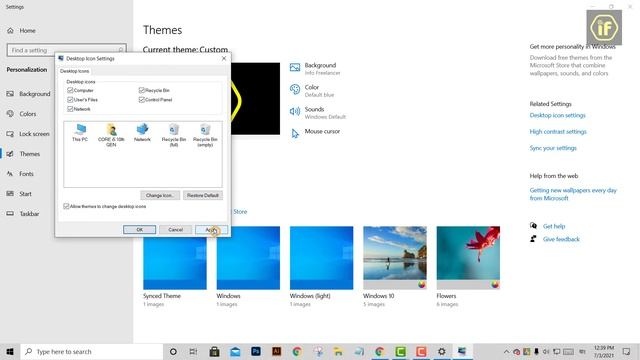Click the Mouse cursor icon
Image resolution: width=640 pixels, height=360 pixels.
coord(295,133)
